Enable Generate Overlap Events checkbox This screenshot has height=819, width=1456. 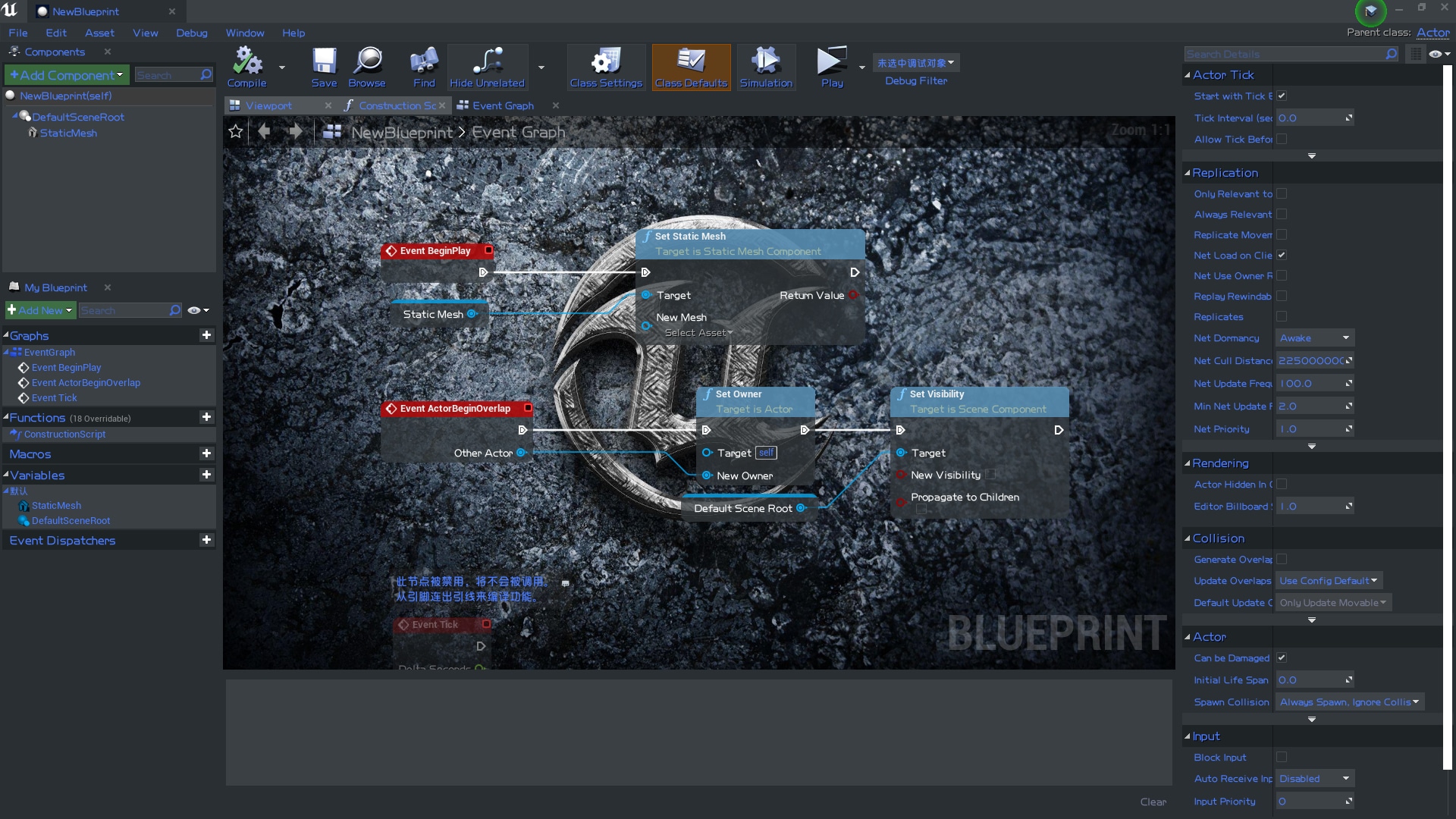click(1281, 559)
